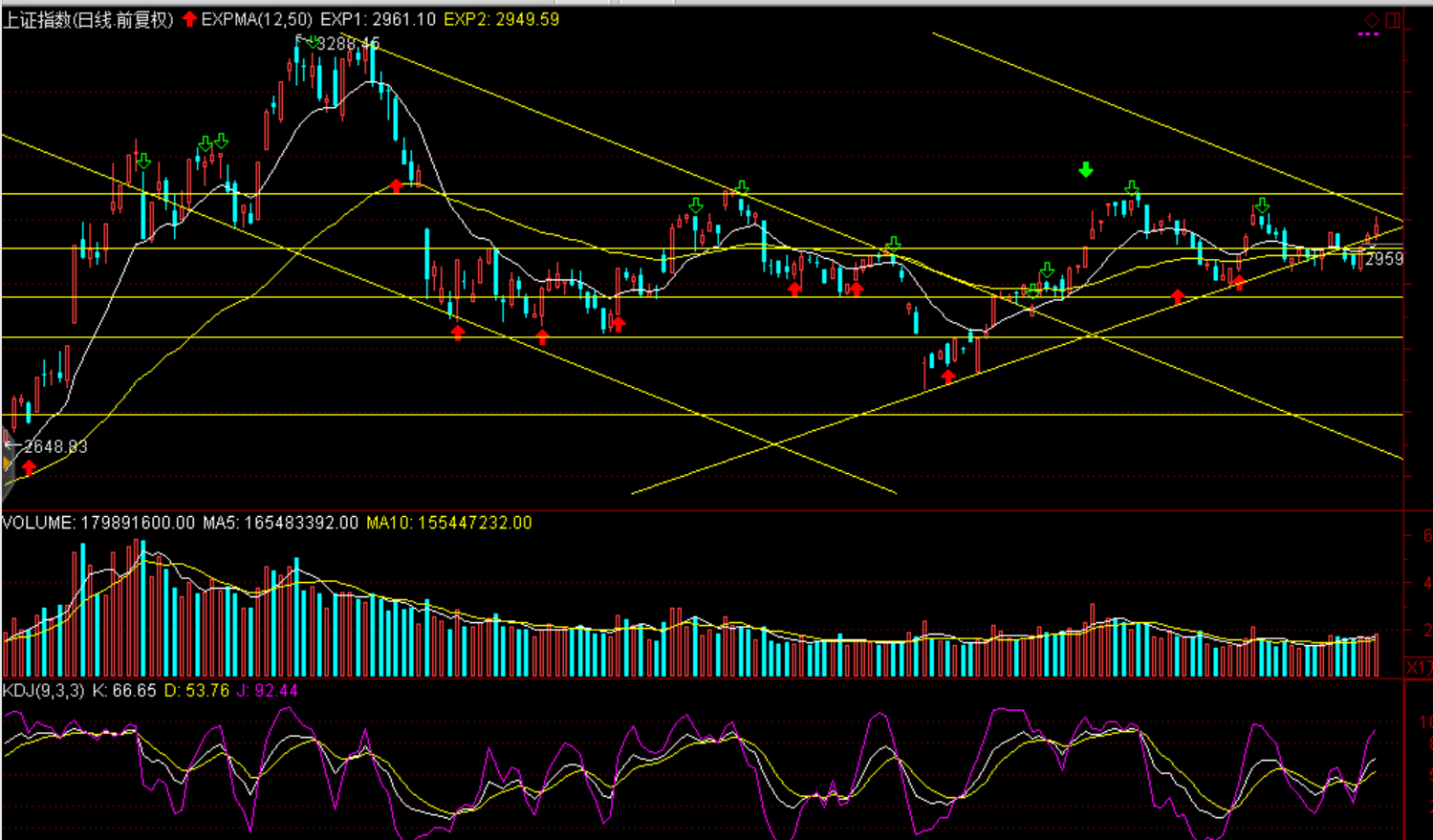
Task: Expand the orange arrow tab on left edge
Action: coord(7,464)
